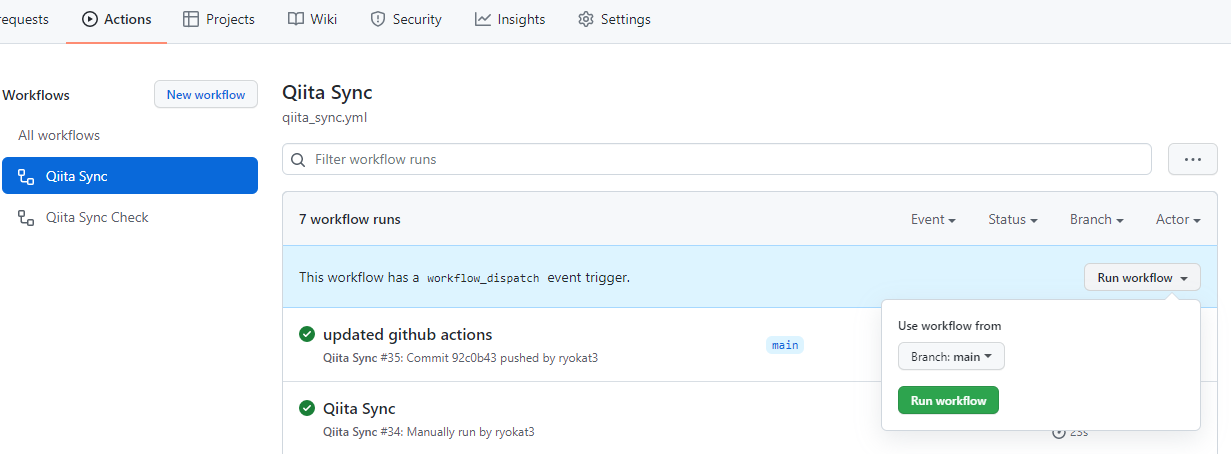Click the 7 workflow runs text
This screenshot has height=454, width=1231.
pos(350,219)
